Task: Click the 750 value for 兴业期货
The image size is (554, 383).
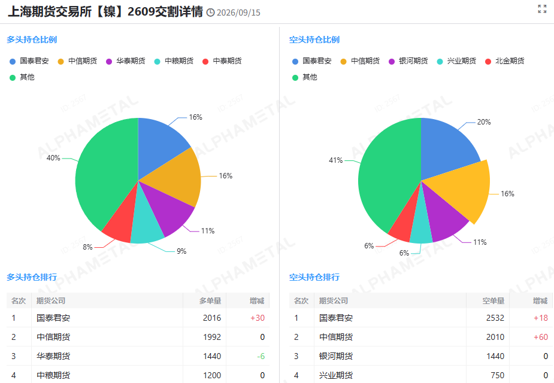Action: click(x=497, y=375)
